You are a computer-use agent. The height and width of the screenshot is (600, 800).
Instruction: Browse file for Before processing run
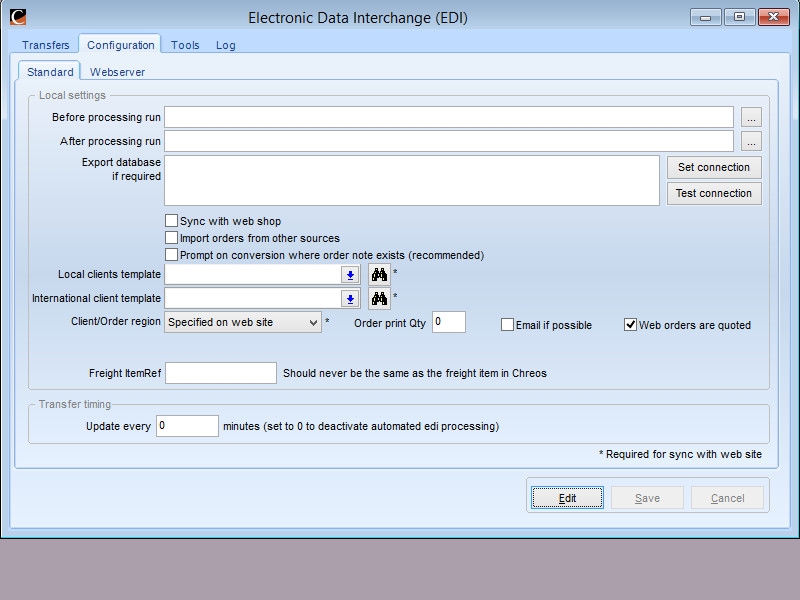coord(751,117)
